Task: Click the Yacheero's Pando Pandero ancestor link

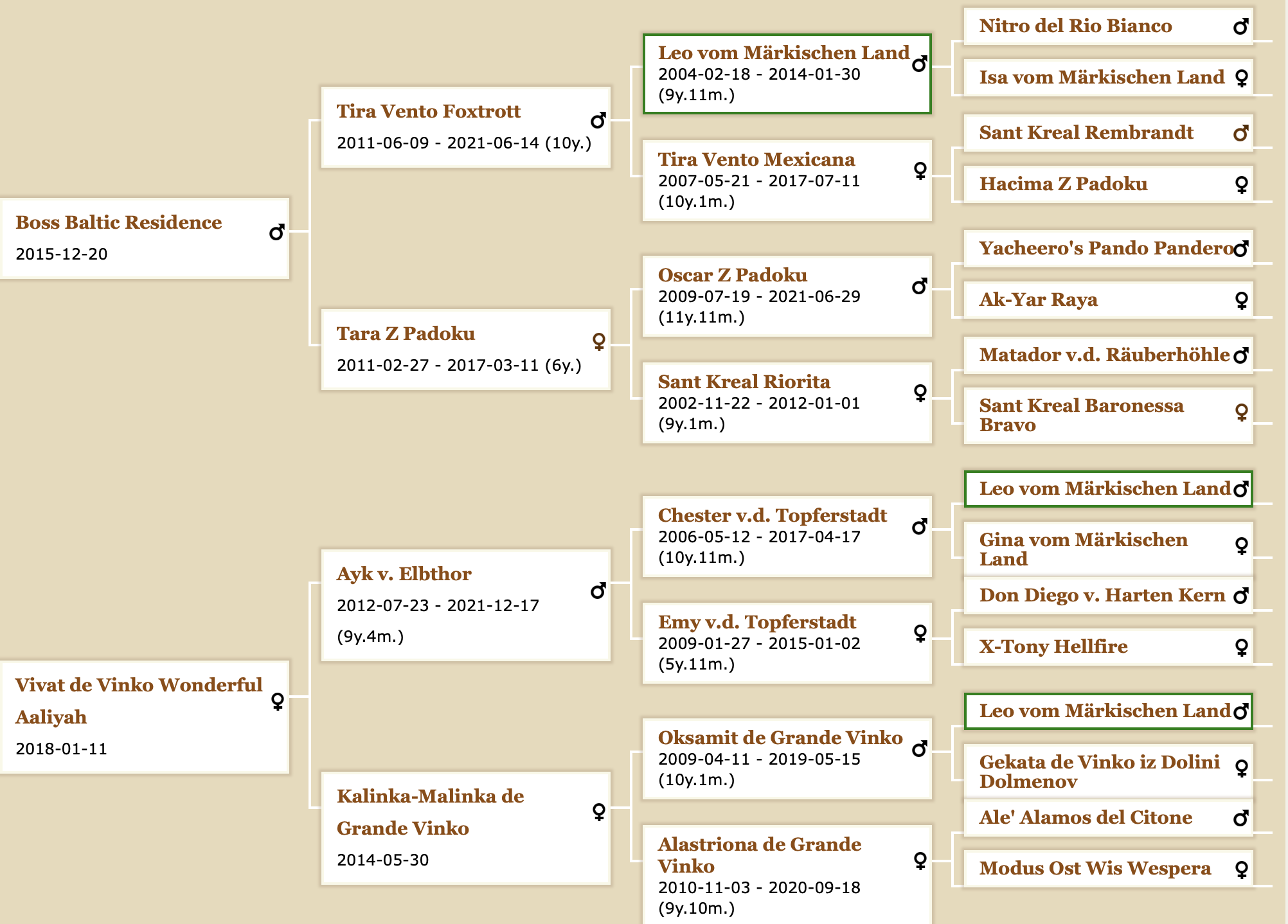Action: coord(1107,248)
